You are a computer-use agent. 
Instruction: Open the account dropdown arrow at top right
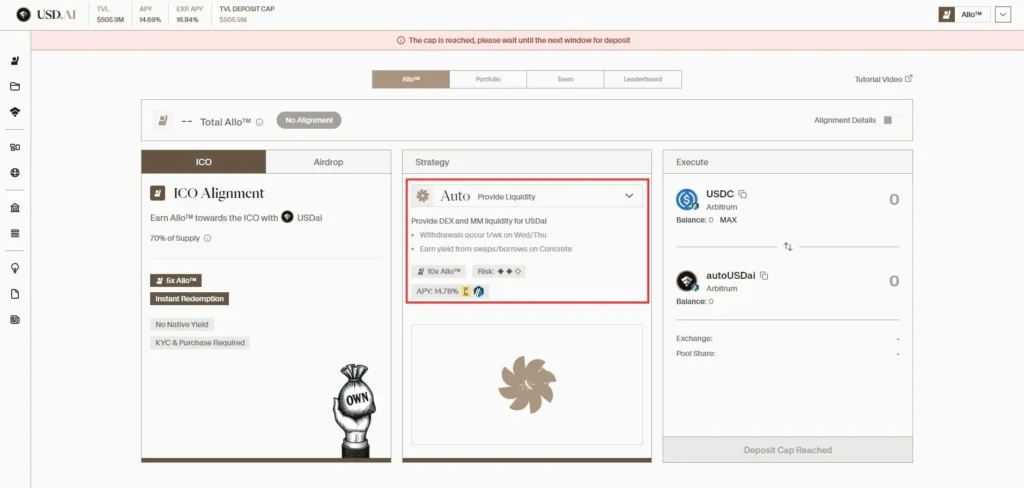pyautogui.click(x=1002, y=15)
